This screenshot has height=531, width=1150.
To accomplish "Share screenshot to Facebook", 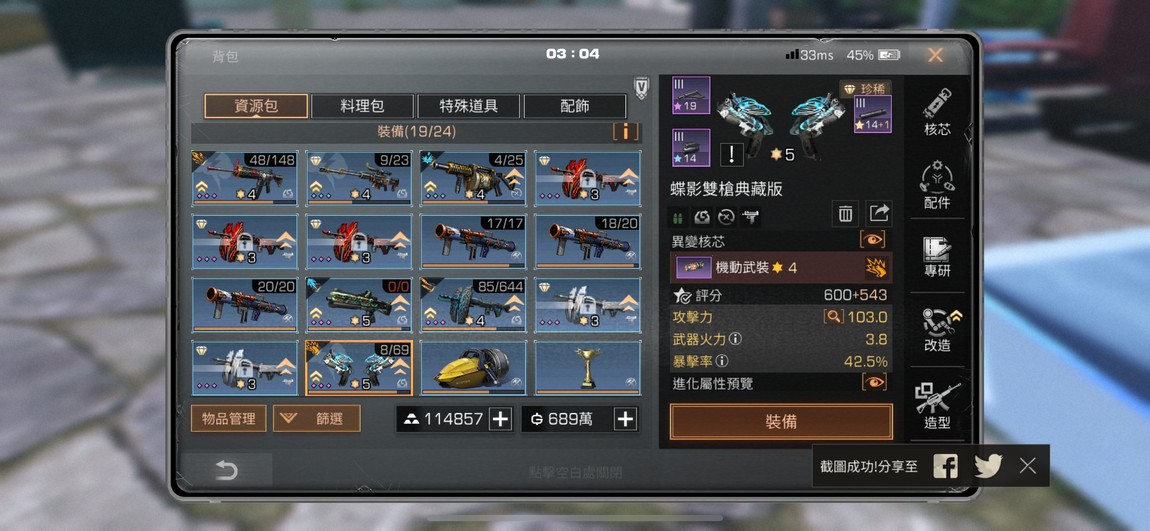I will tap(945, 466).
